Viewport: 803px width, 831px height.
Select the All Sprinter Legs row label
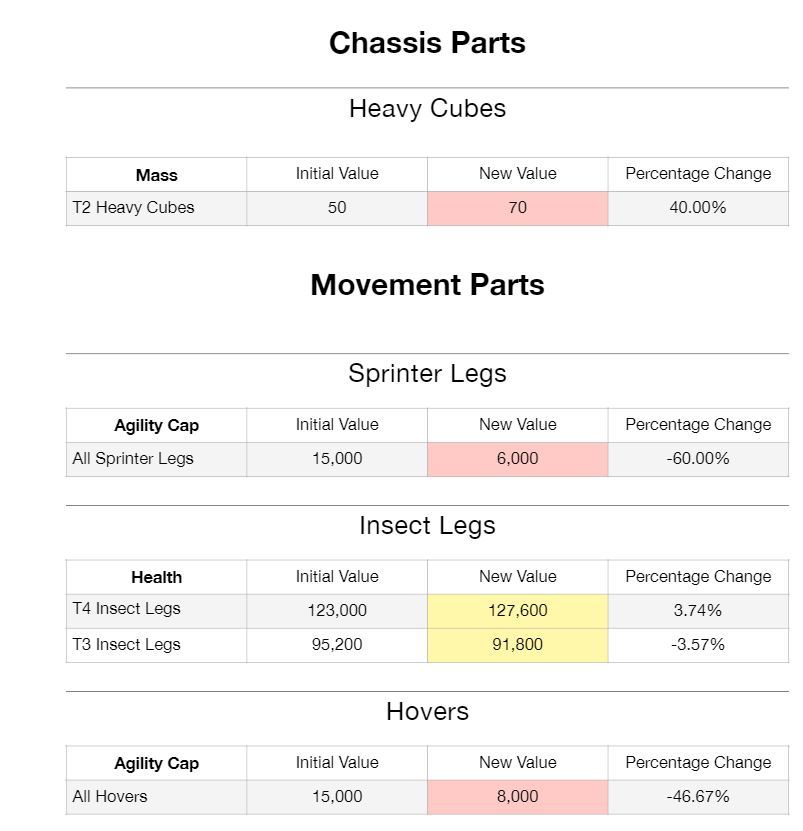(x=133, y=459)
